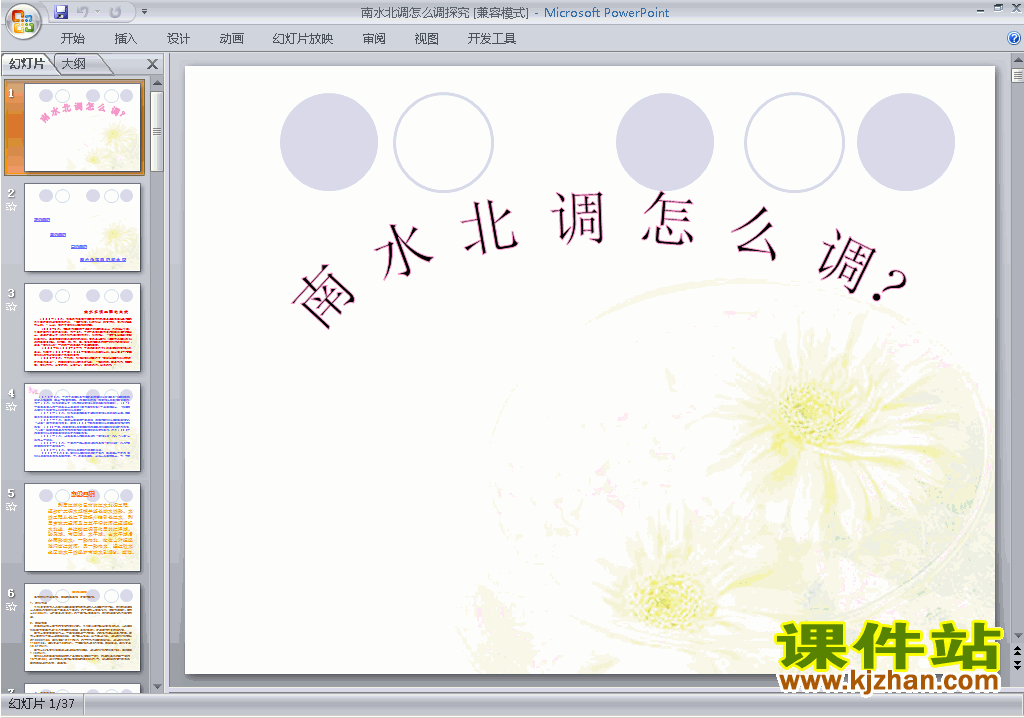The image size is (1024, 718).
Task: Click the thumbnail pane scrollbar handle
Action: click(x=157, y=131)
